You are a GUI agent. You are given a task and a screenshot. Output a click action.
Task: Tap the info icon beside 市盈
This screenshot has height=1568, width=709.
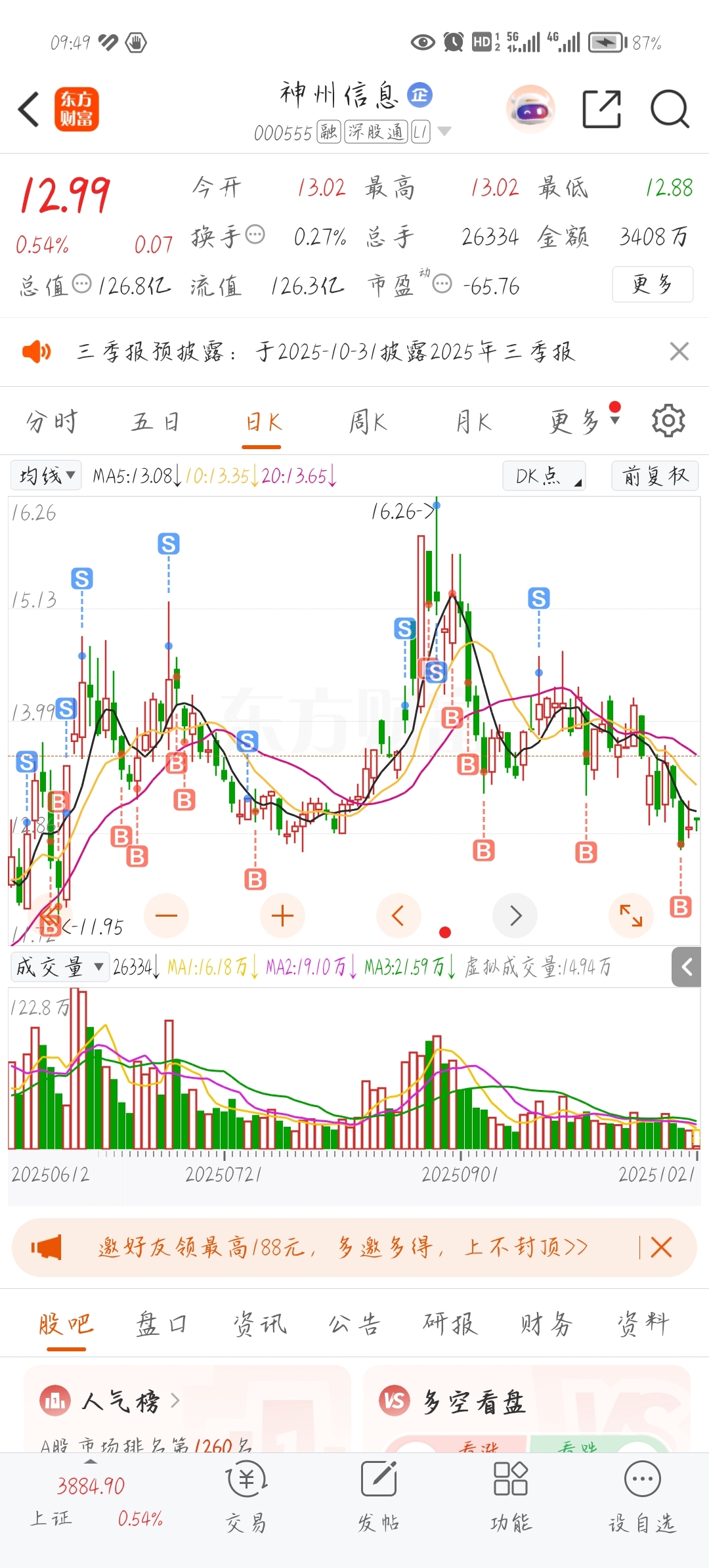pyautogui.click(x=442, y=284)
